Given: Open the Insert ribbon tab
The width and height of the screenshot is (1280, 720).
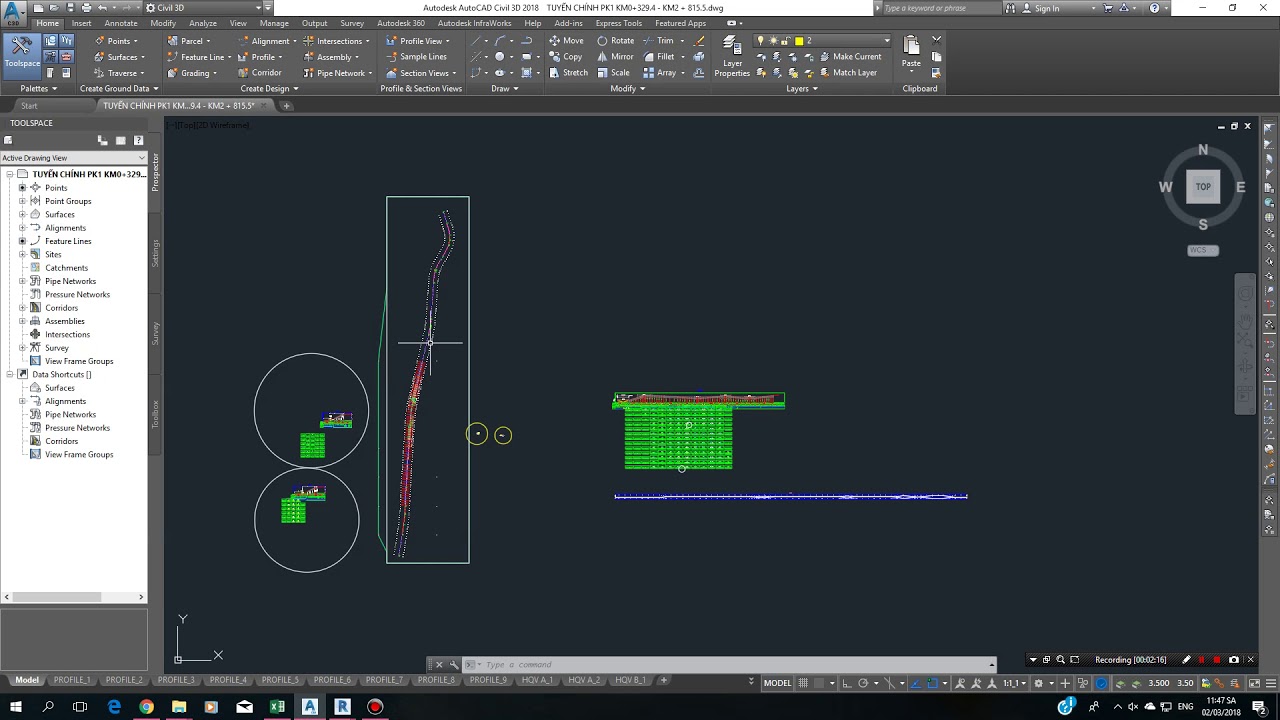Looking at the screenshot, I should click(81, 23).
